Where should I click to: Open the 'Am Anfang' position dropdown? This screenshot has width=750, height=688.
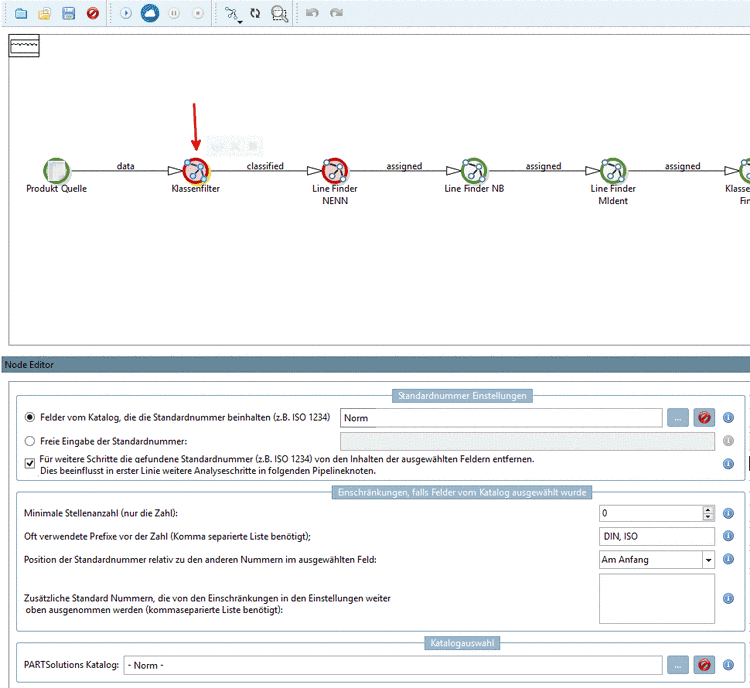(657, 559)
